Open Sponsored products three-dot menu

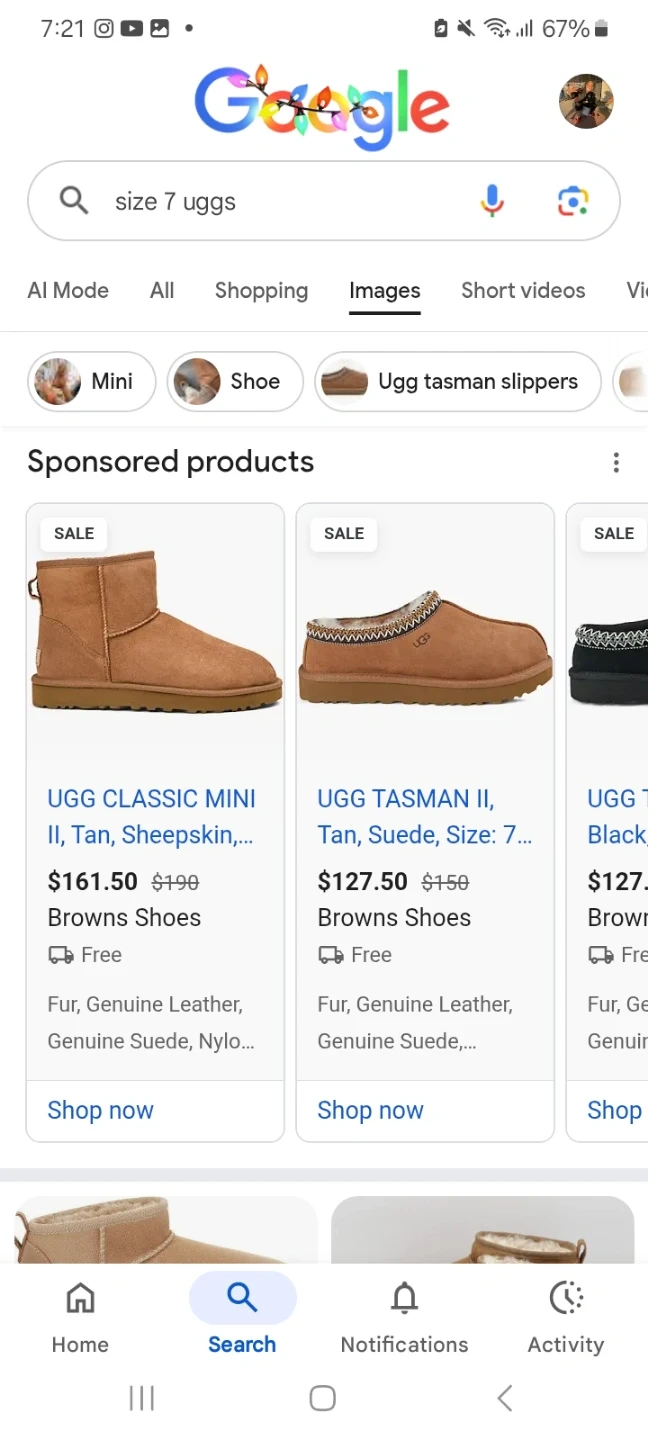coord(616,462)
